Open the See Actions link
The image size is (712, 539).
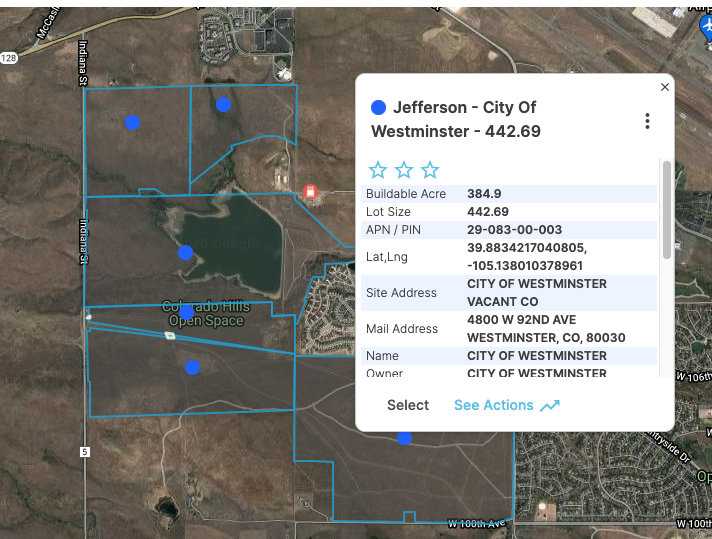[x=493, y=405]
